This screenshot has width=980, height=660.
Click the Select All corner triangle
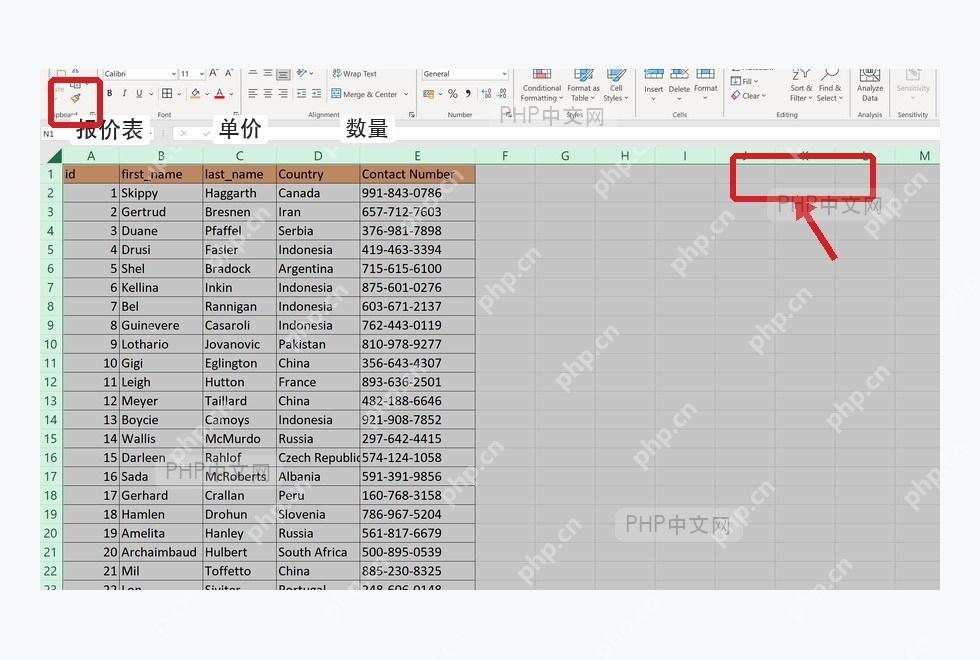point(54,156)
